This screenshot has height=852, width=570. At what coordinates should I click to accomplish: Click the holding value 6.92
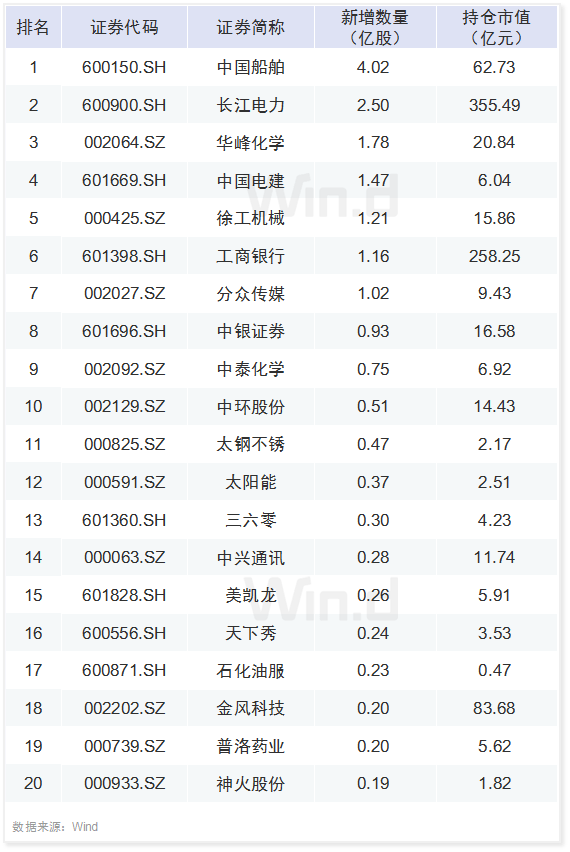tap(494, 369)
